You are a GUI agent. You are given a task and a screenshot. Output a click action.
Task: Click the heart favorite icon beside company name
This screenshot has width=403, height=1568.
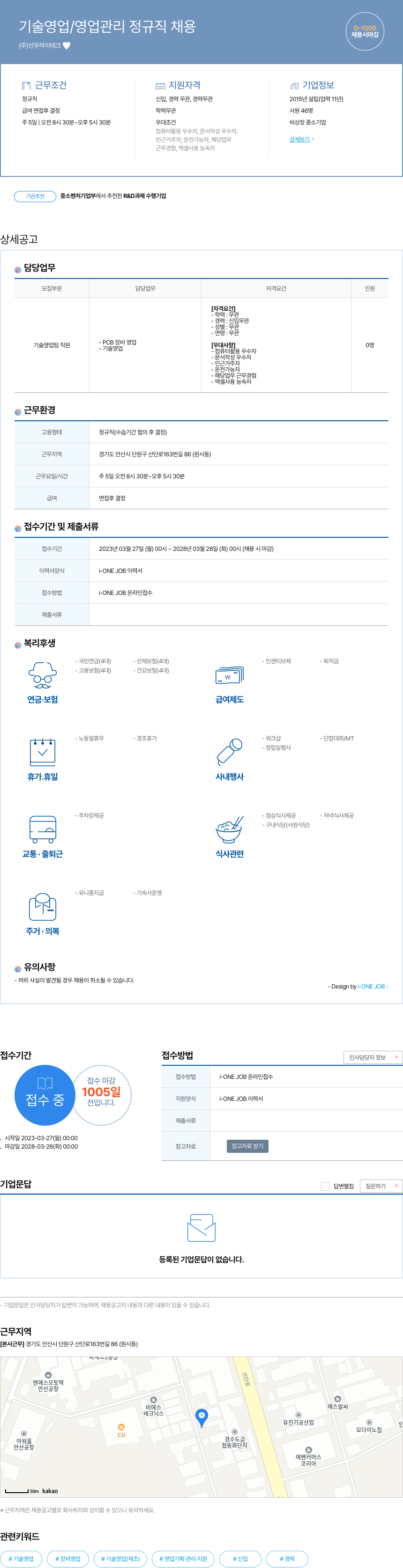pyautogui.click(x=67, y=46)
